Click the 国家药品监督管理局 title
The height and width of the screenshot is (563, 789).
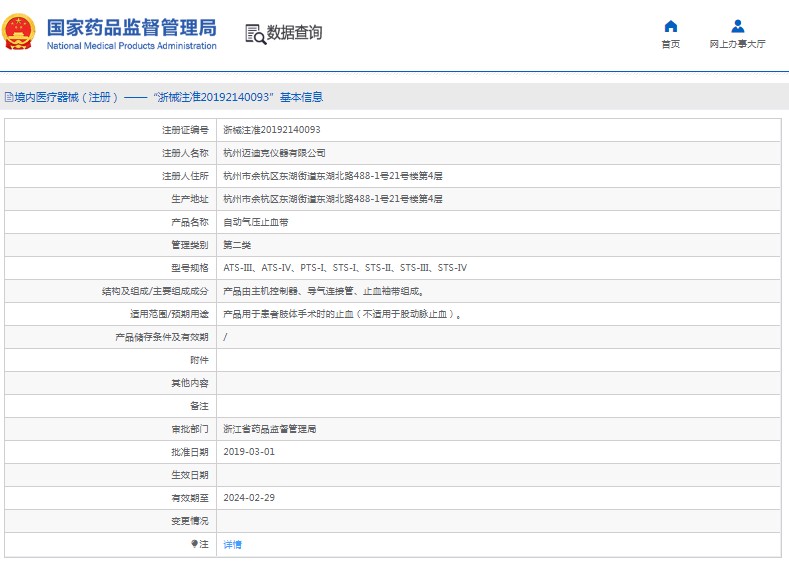131,28
